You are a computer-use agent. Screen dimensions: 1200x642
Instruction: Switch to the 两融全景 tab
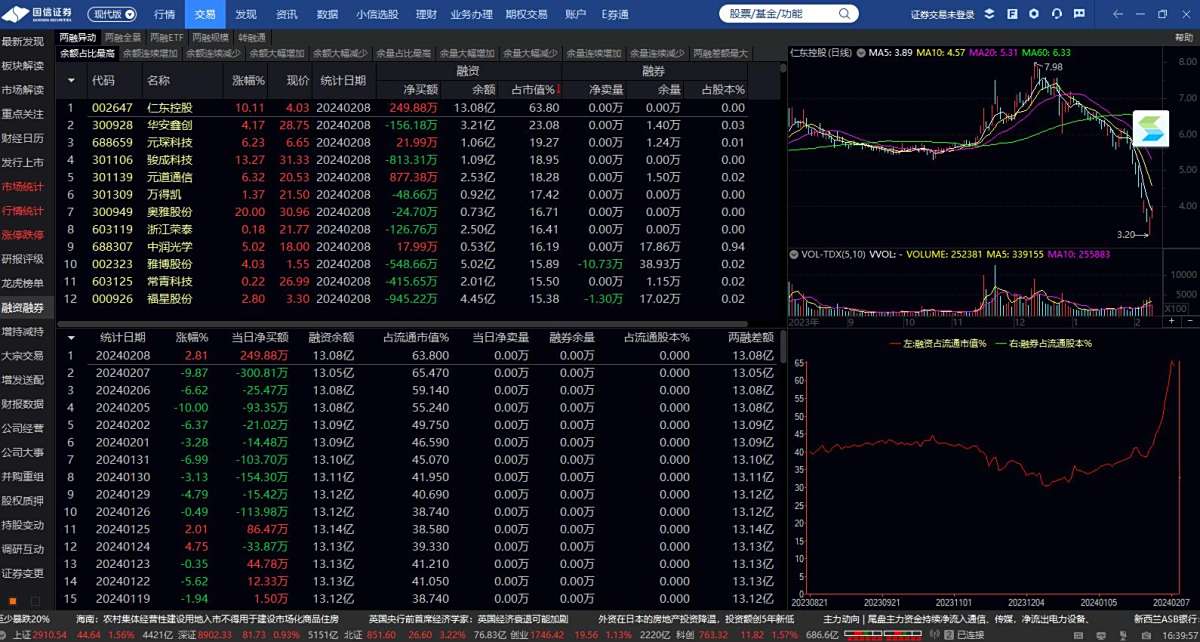pos(122,37)
